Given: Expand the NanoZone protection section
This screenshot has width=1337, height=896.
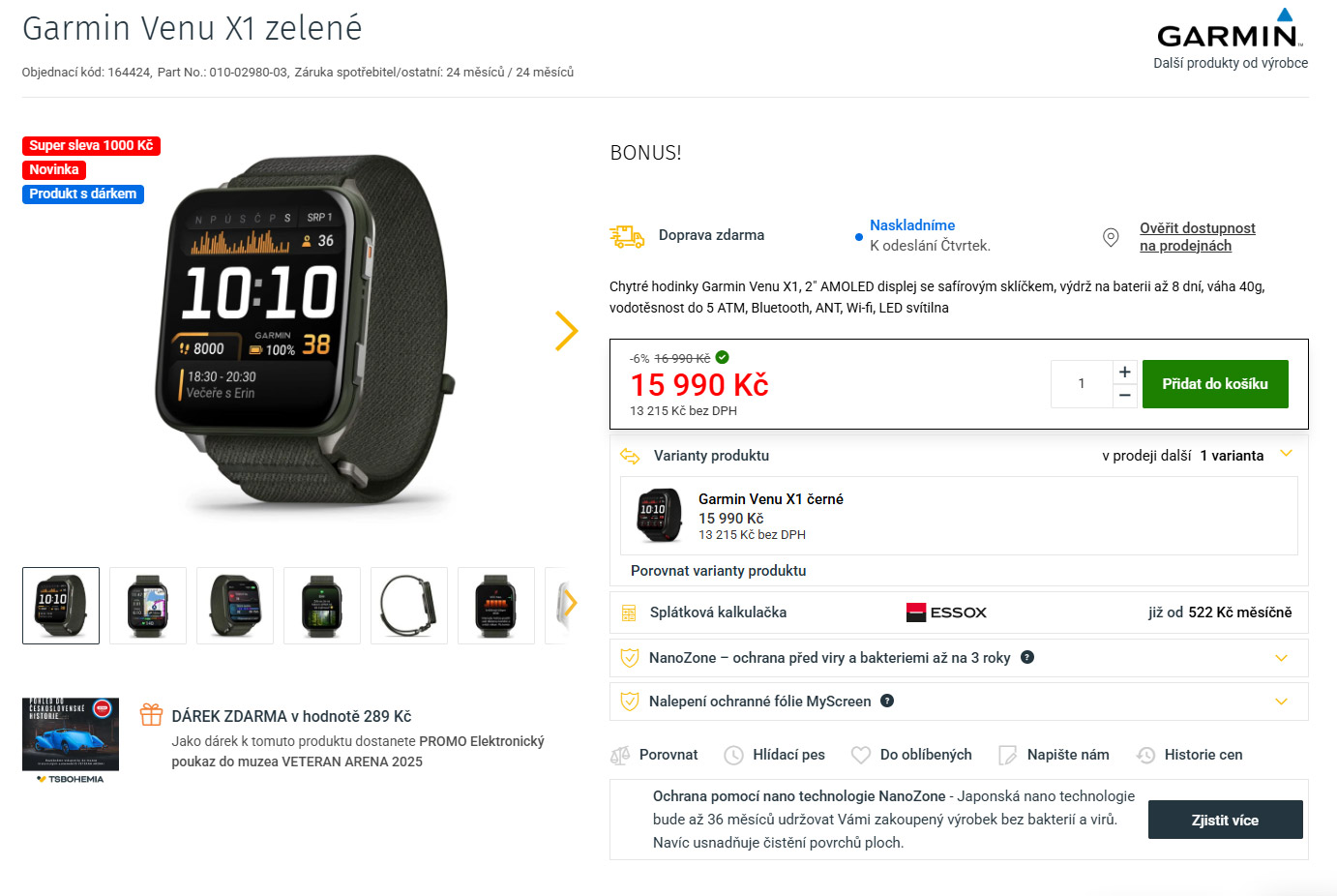Looking at the screenshot, I should [x=1282, y=658].
